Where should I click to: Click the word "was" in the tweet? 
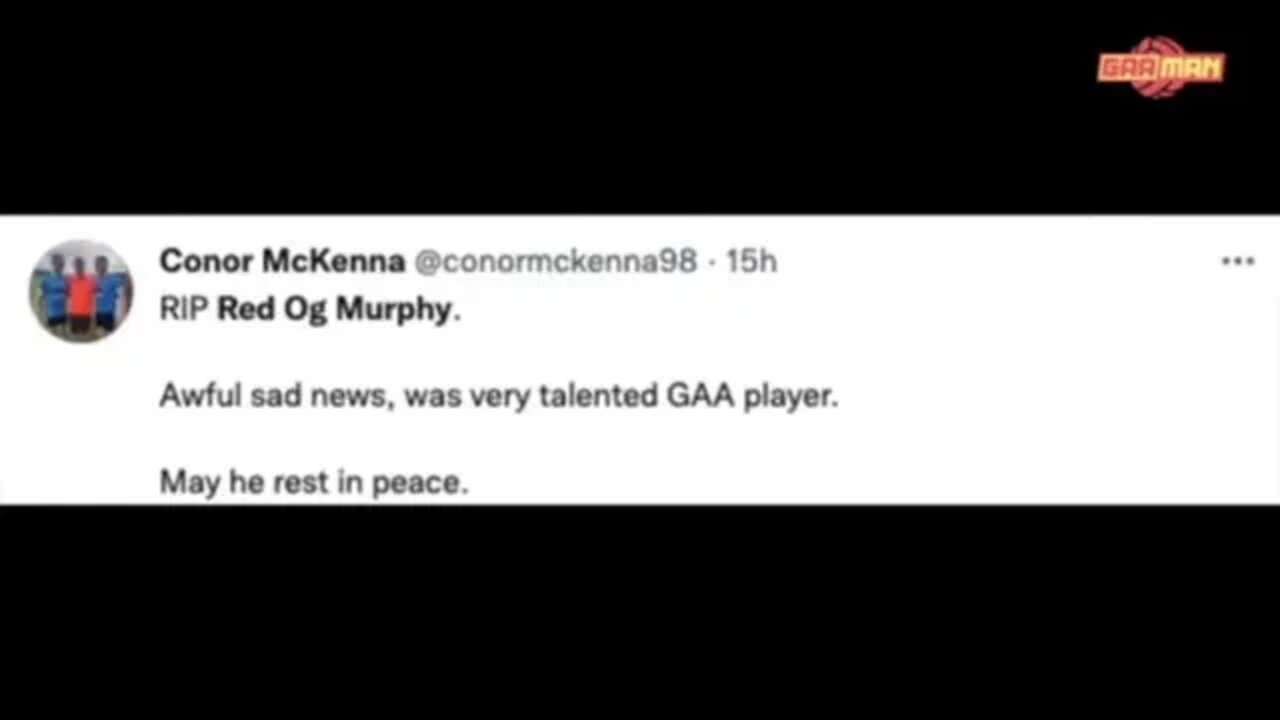click(435, 397)
